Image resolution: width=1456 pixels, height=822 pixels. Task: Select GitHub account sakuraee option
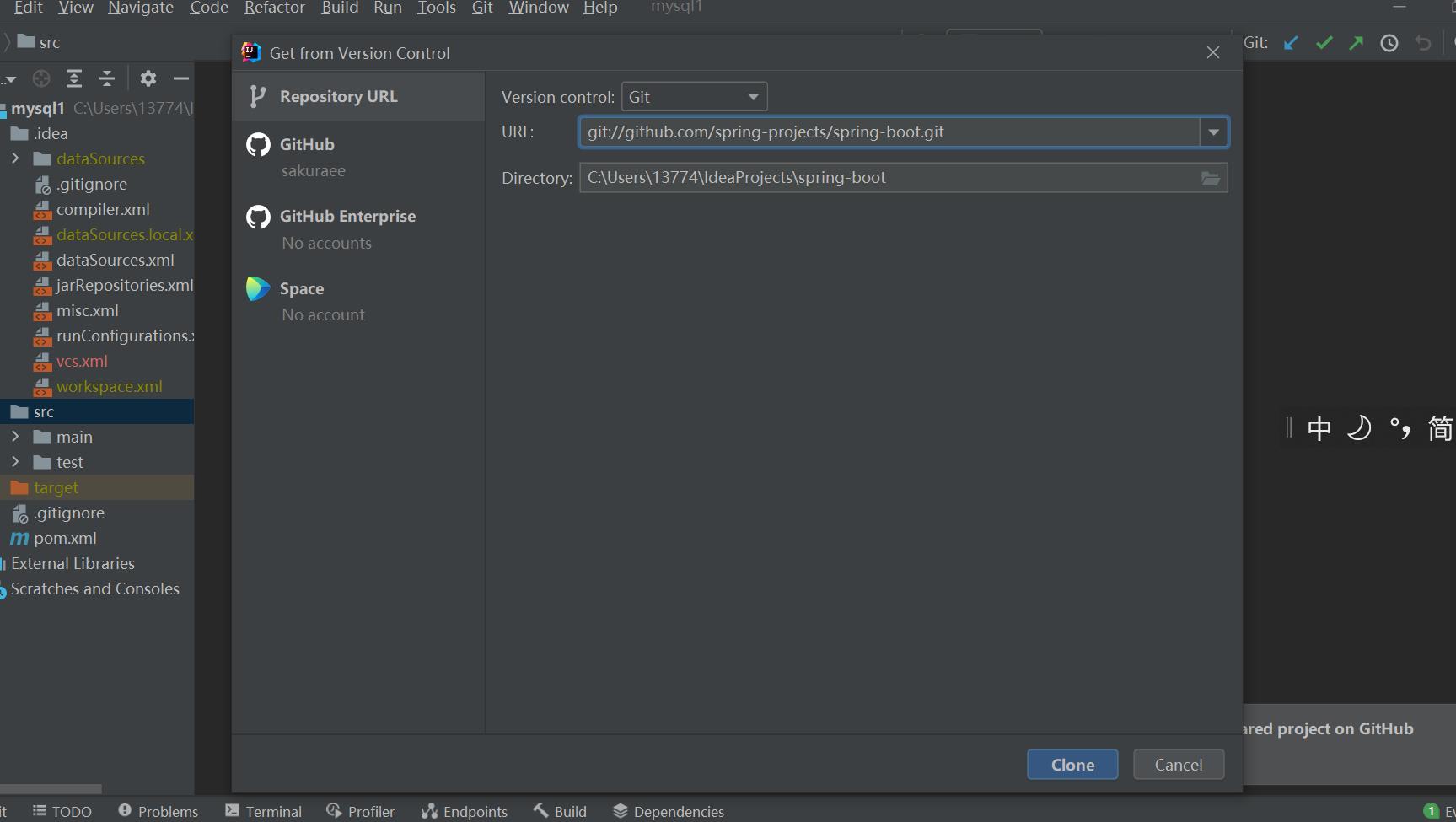[x=358, y=157]
